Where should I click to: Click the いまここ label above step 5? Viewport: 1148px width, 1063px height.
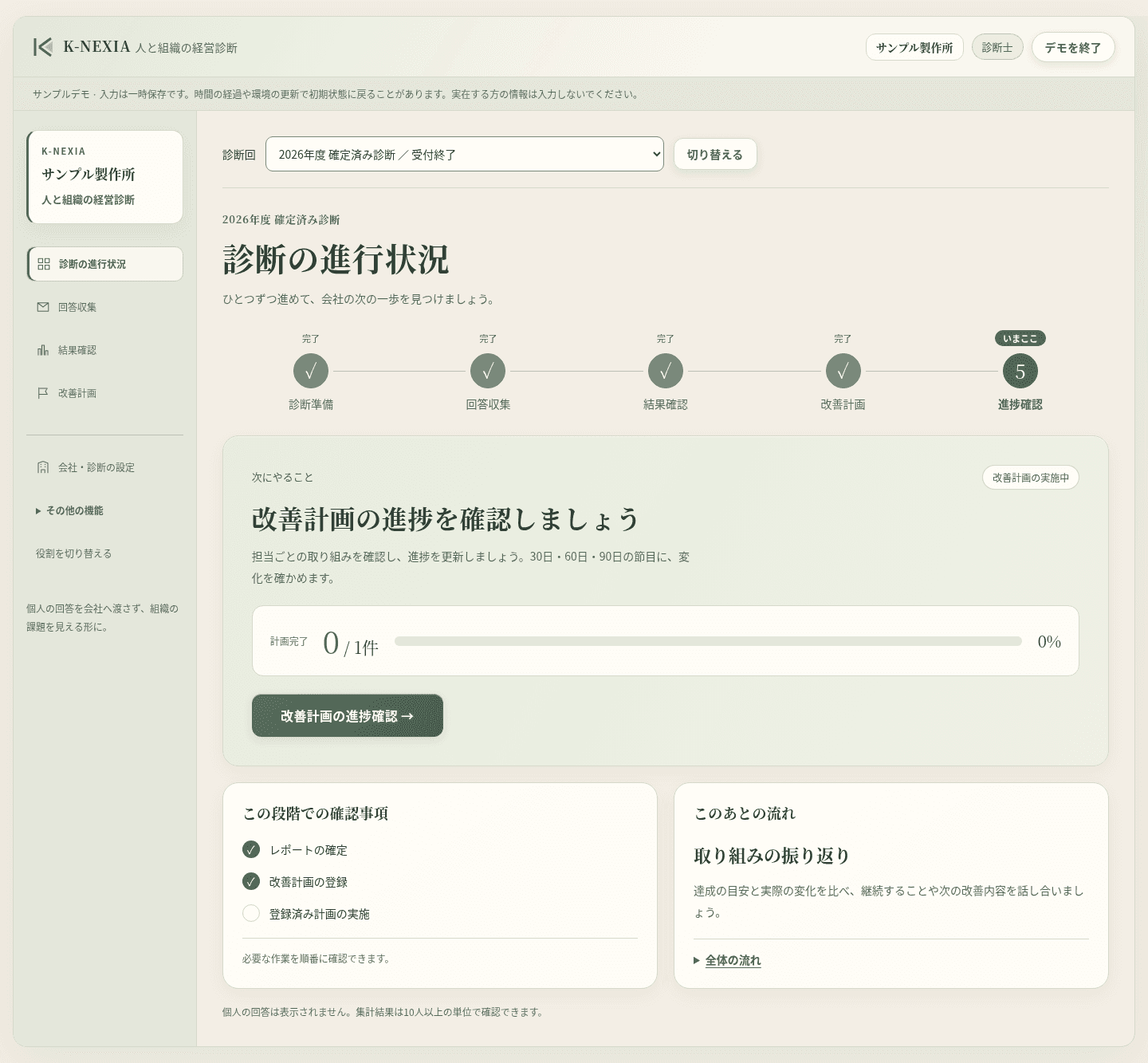coord(1020,338)
